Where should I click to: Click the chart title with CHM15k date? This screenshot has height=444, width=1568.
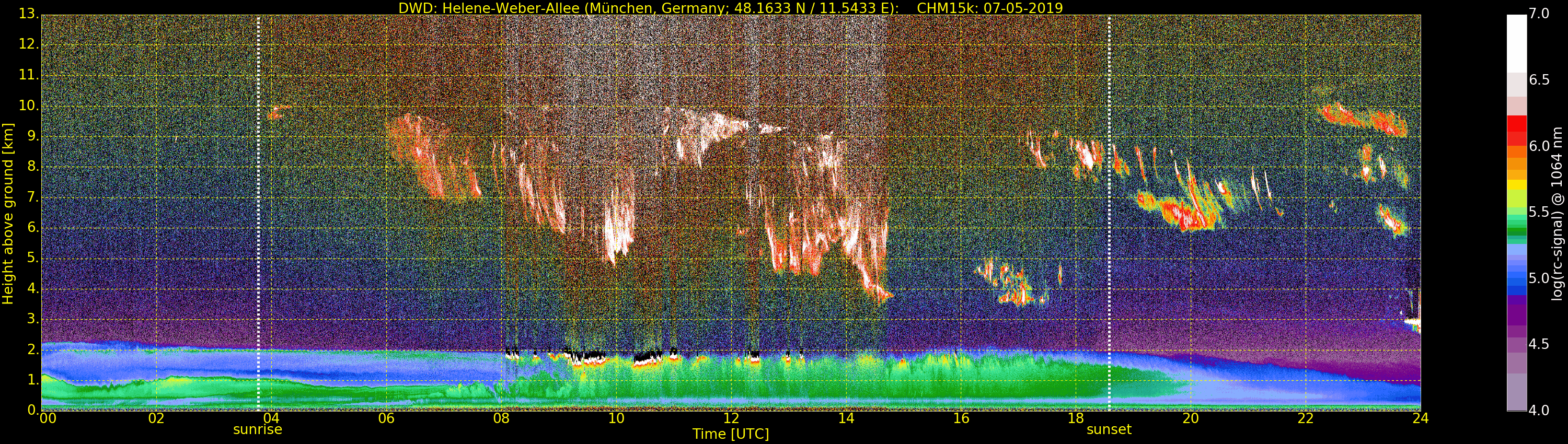pos(731,8)
